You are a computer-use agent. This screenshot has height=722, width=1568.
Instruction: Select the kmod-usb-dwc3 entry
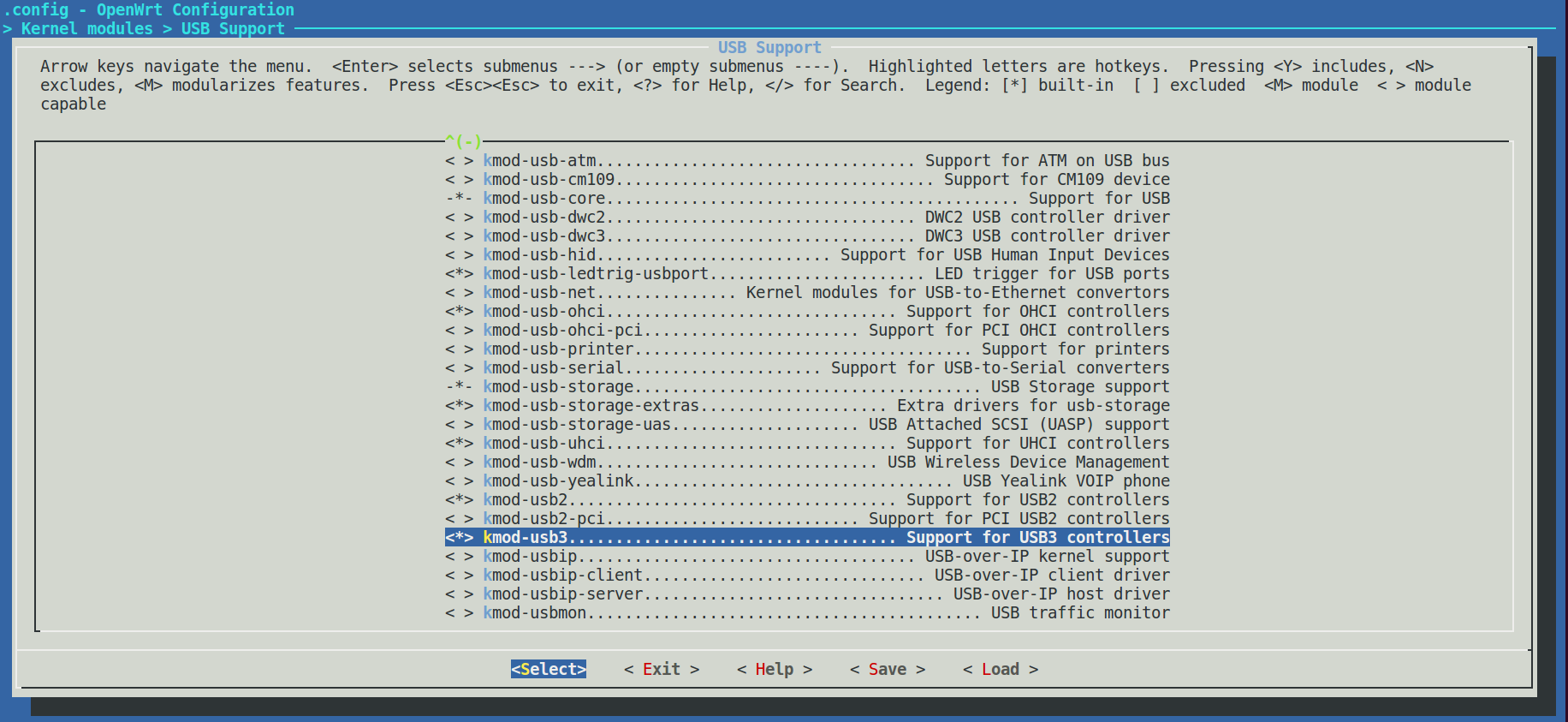tap(807, 236)
